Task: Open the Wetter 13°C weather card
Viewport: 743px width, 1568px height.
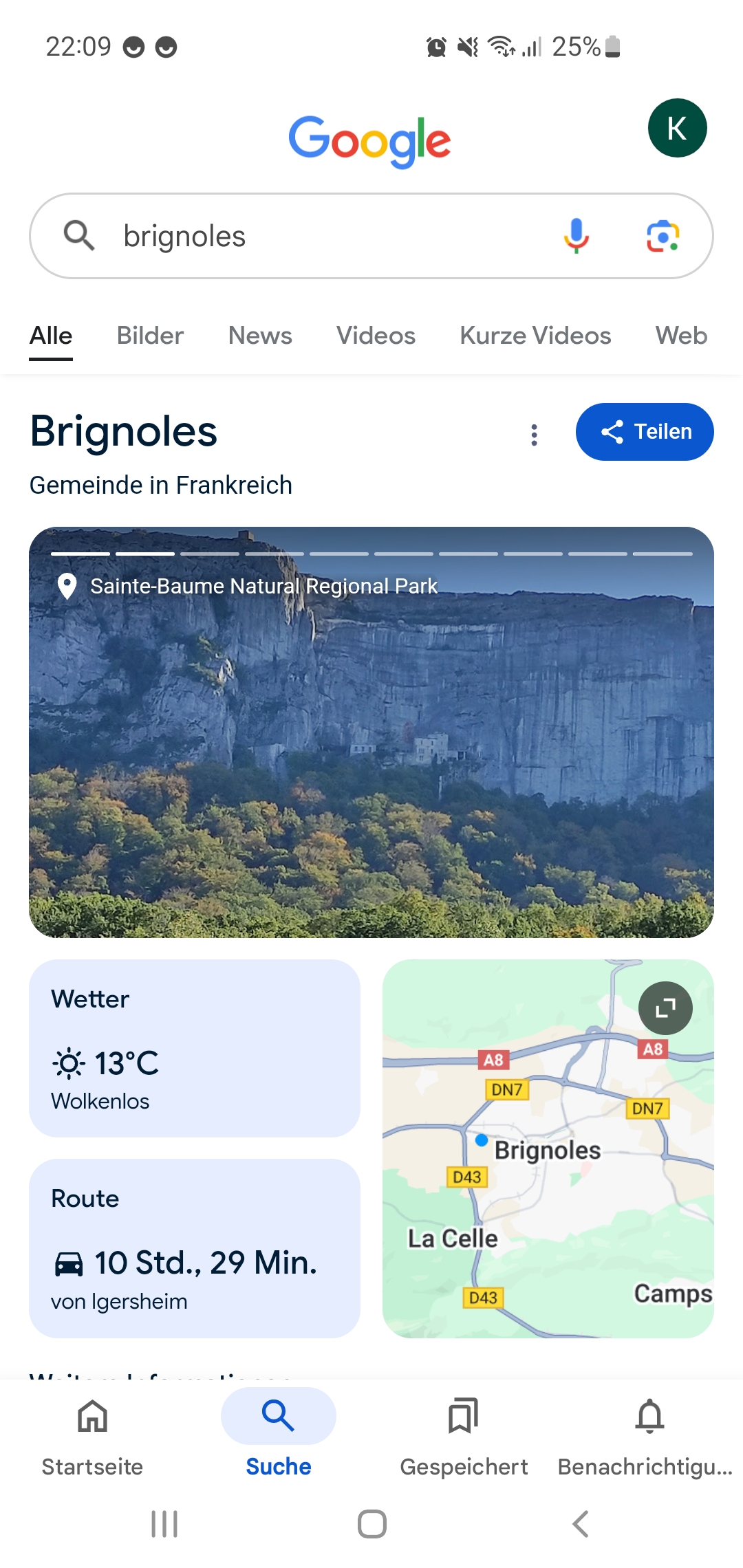Action: pyautogui.click(x=195, y=1048)
